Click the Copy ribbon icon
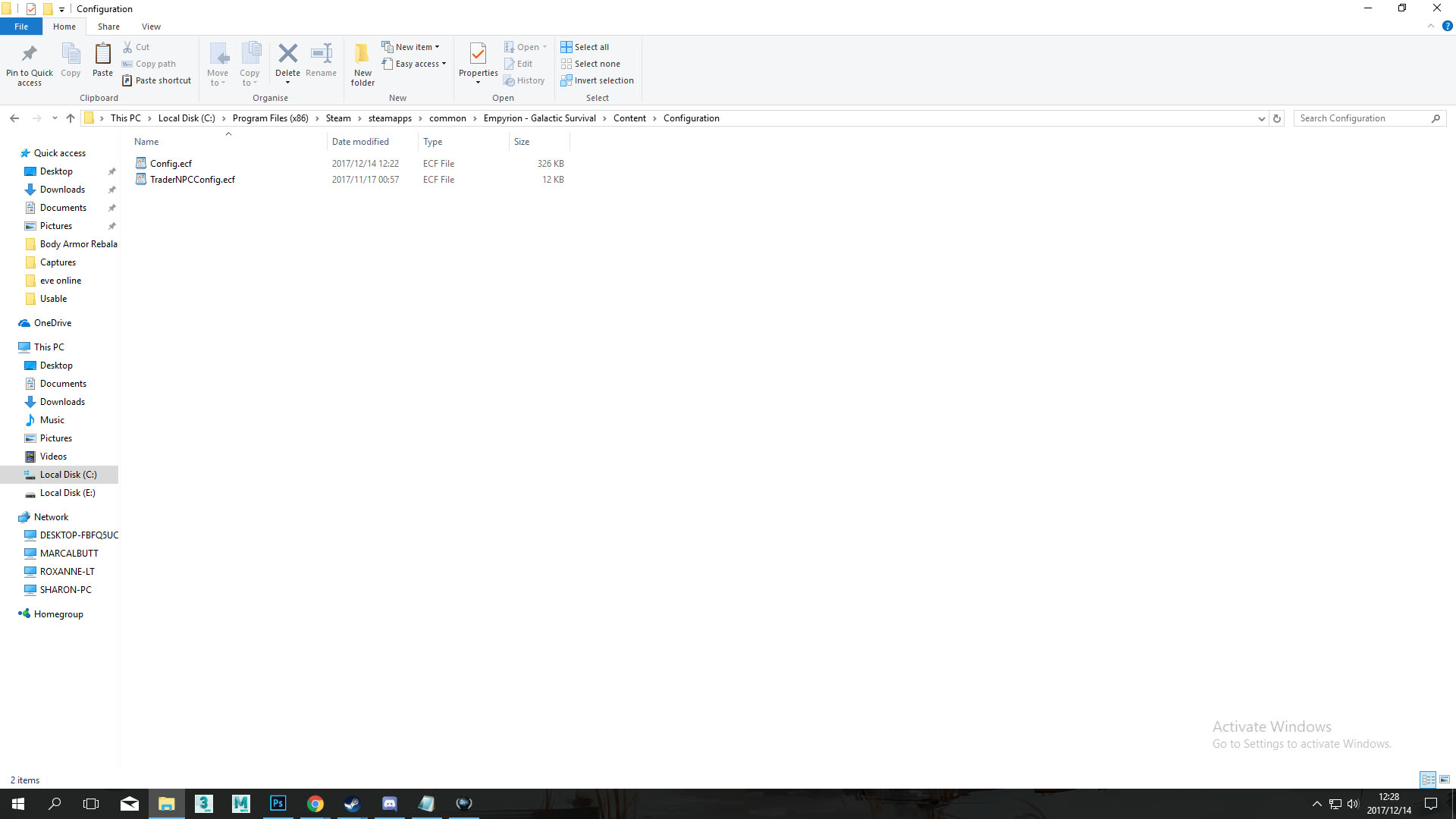This screenshot has height=819, width=1456. [x=71, y=55]
